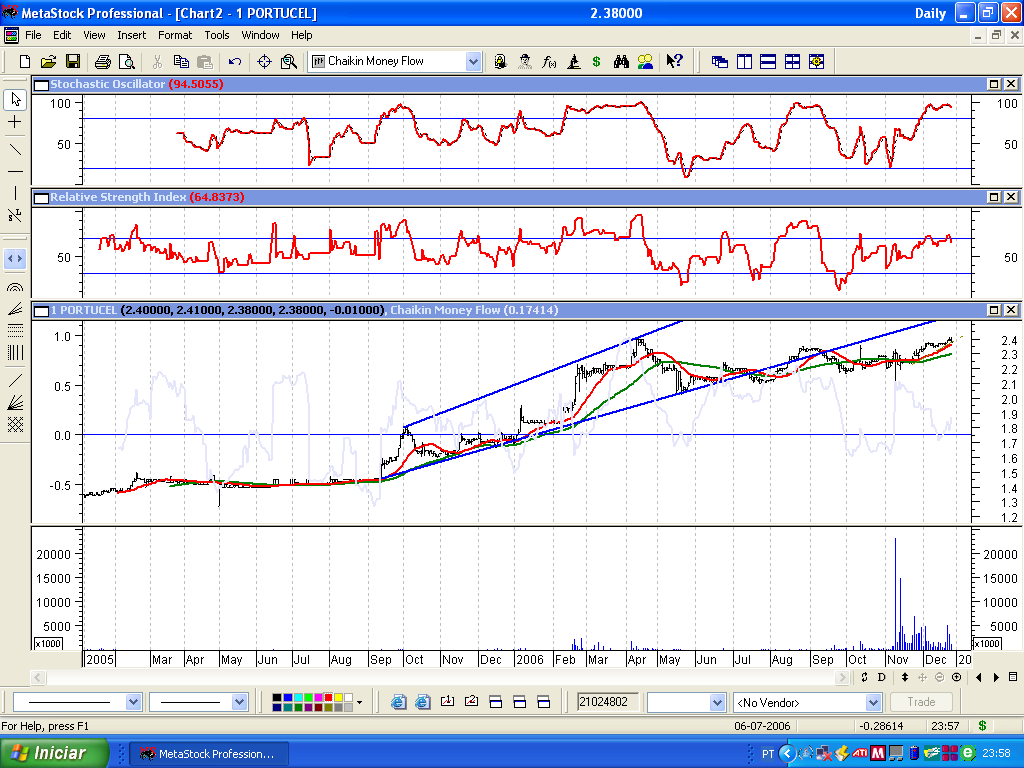Click the Print icon in toolbar
1024x768 pixels.
pos(102,61)
